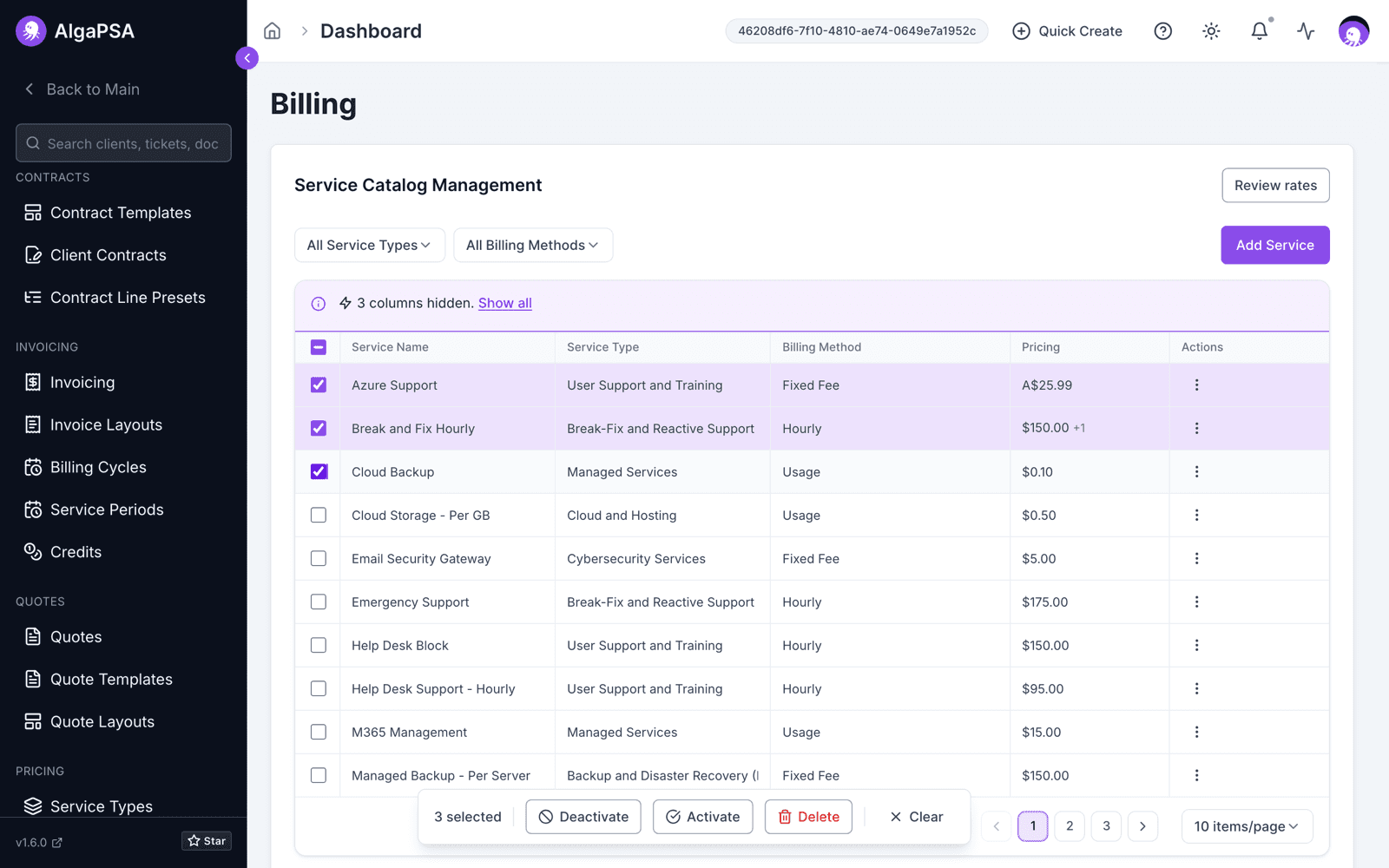
Task: Open All Billing Methods dropdown
Action: pos(533,246)
